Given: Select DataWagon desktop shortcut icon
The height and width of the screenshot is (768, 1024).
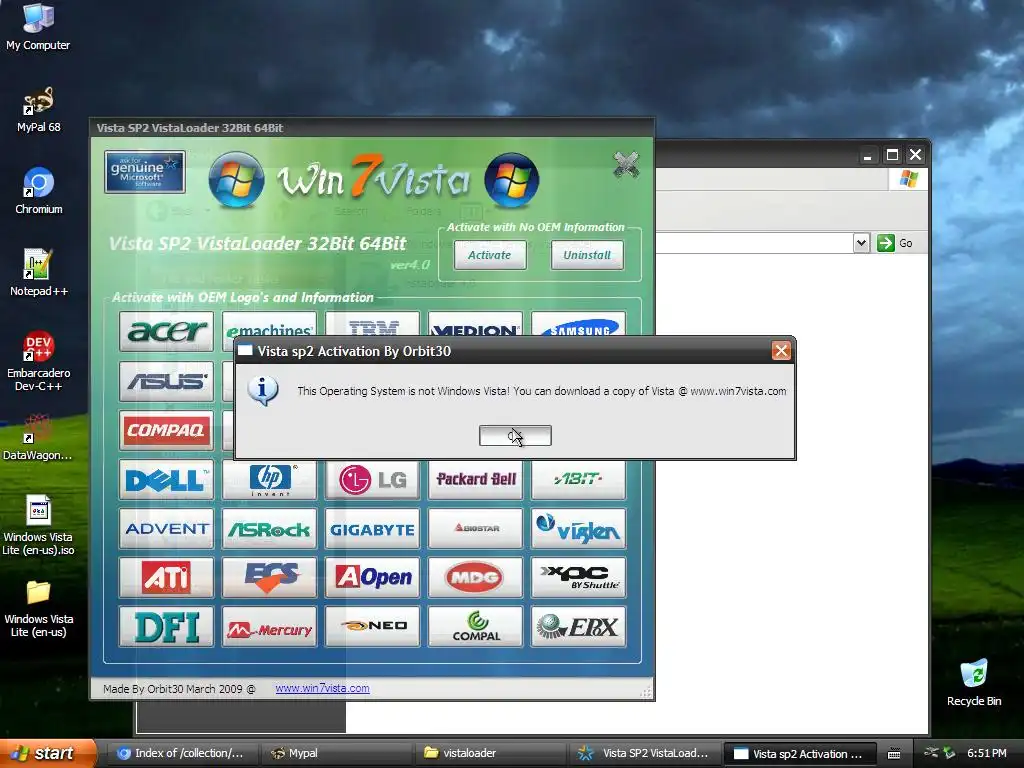Looking at the screenshot, I should tap(38, 438).
